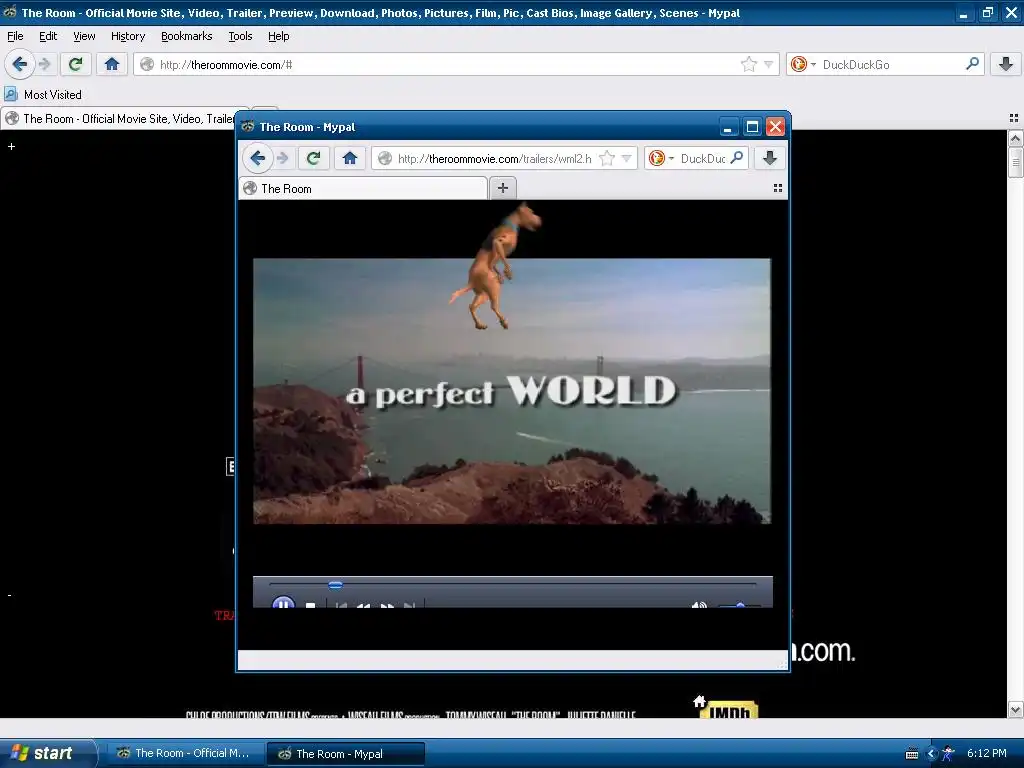Reload page in main Mypal window
This screenshot has width=1024, height=768.
pos(75,64)
